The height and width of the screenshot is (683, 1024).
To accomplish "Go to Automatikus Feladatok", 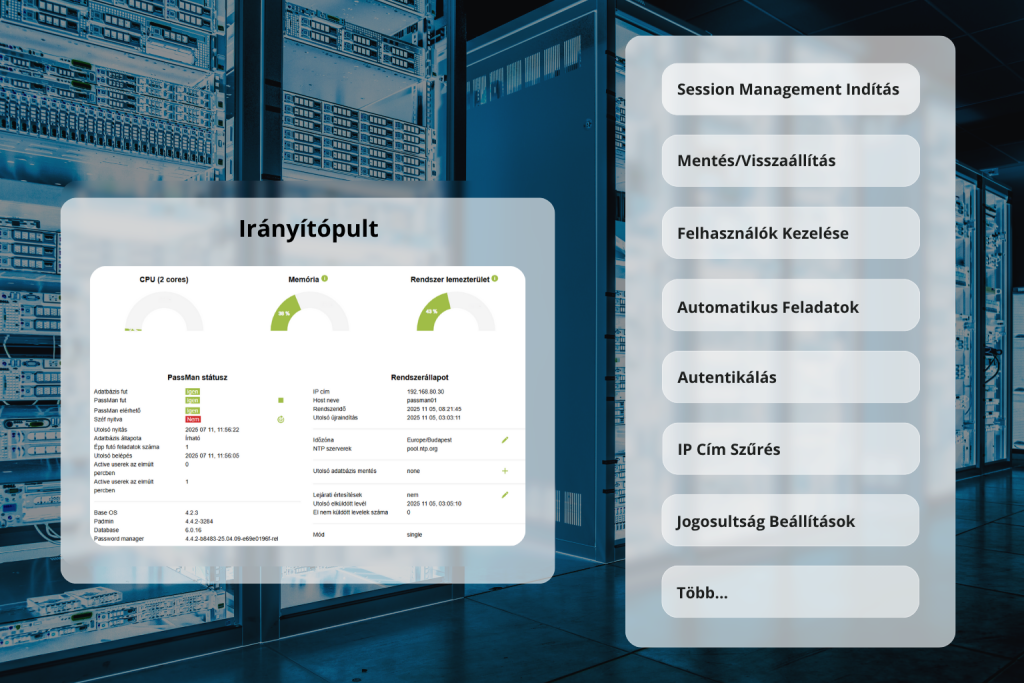I will coord(790,306).
